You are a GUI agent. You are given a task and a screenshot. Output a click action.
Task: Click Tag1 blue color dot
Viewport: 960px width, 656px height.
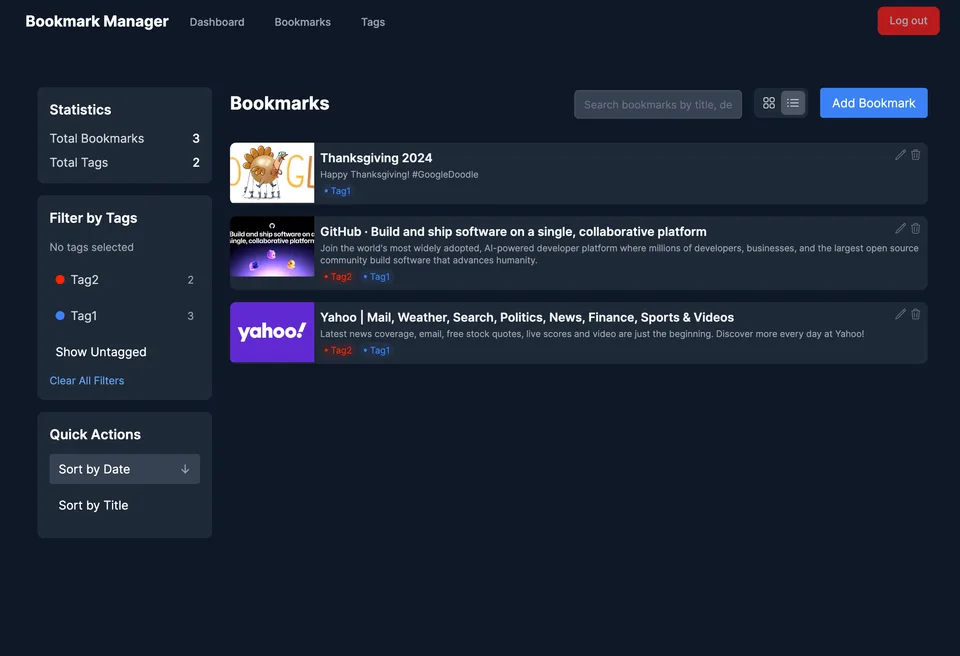(60, 316)
